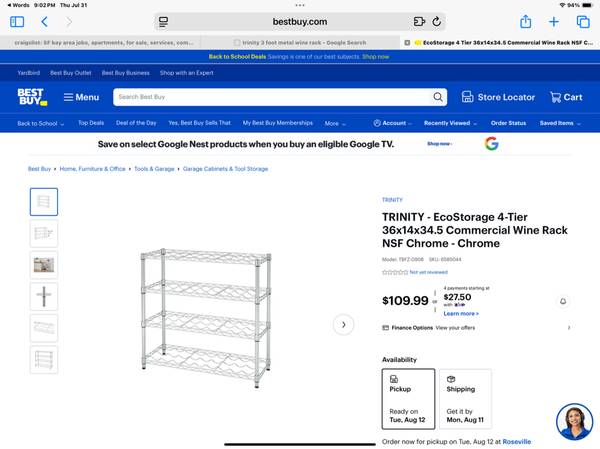Go back to the previous page
The image size is (600, 449).
coord(45,21)
